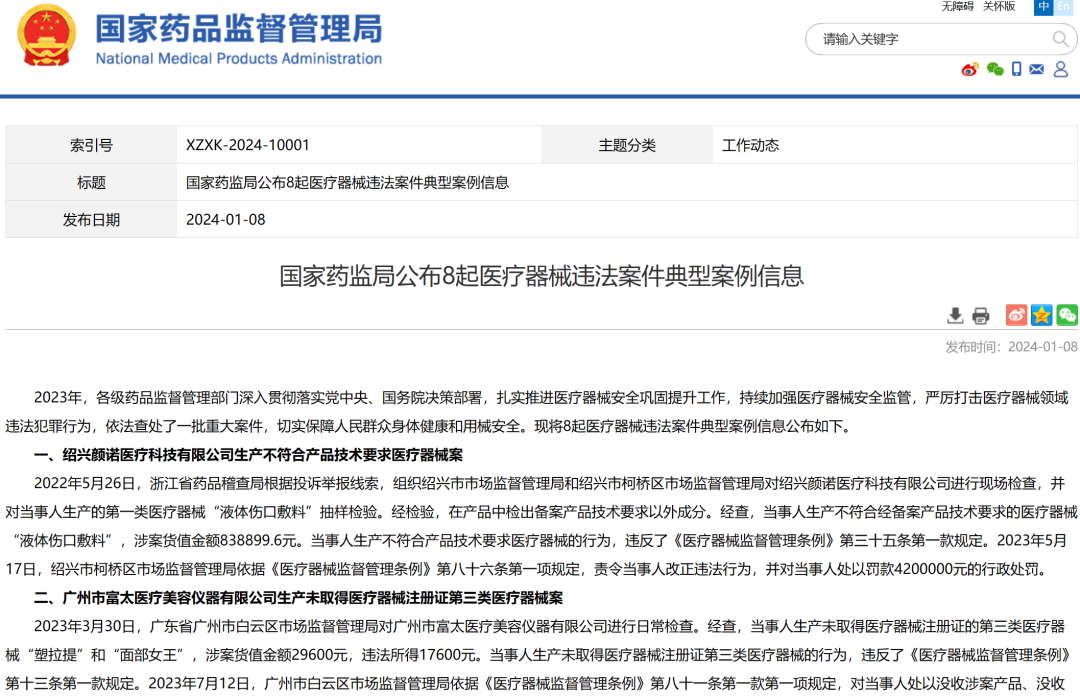Click the 索引号 label cell
Viewport: 1080px width, 696px height.
tap(92, 145)
